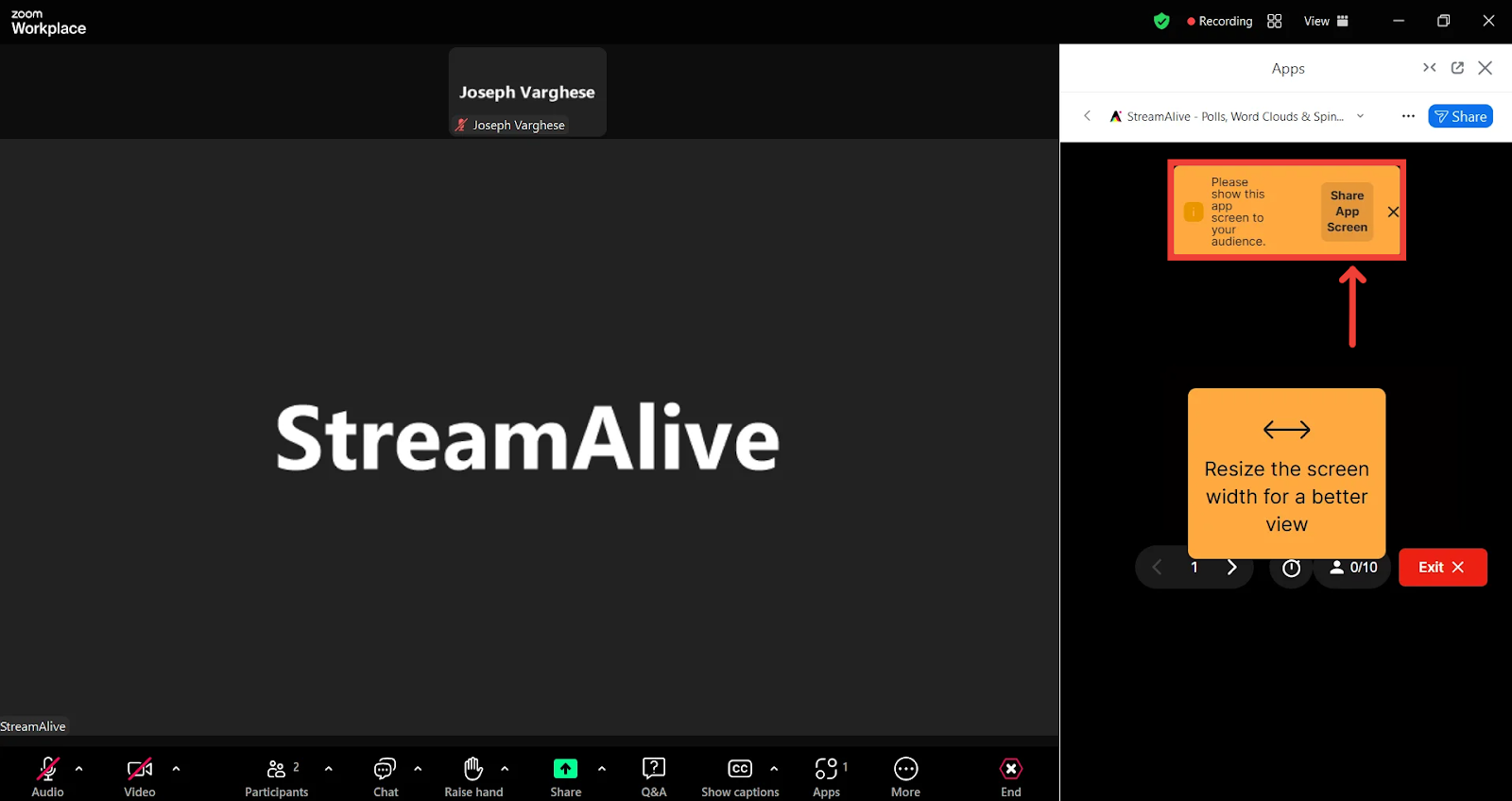1512x801 pixels.
Task: Open the More options menu
Action: [x=905, y=776]
